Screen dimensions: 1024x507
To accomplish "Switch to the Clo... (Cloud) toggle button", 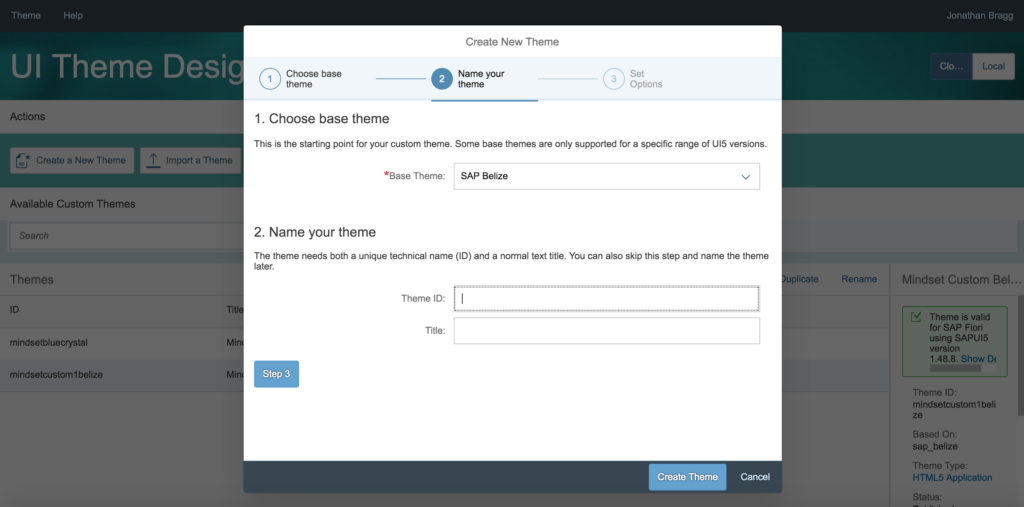I will coord(951,66).
